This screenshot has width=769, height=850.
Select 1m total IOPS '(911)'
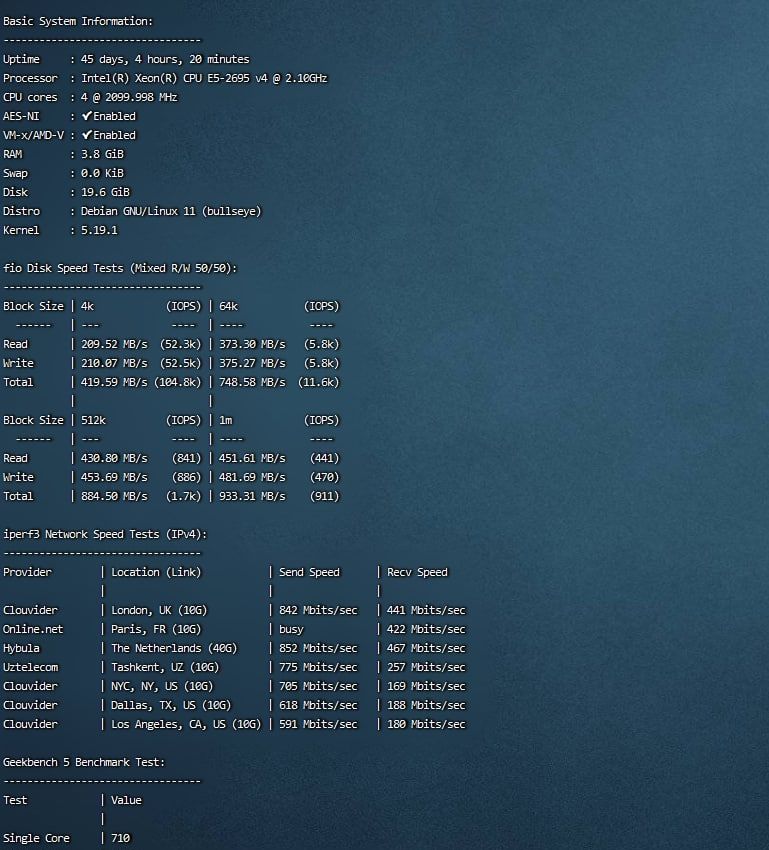325,496
